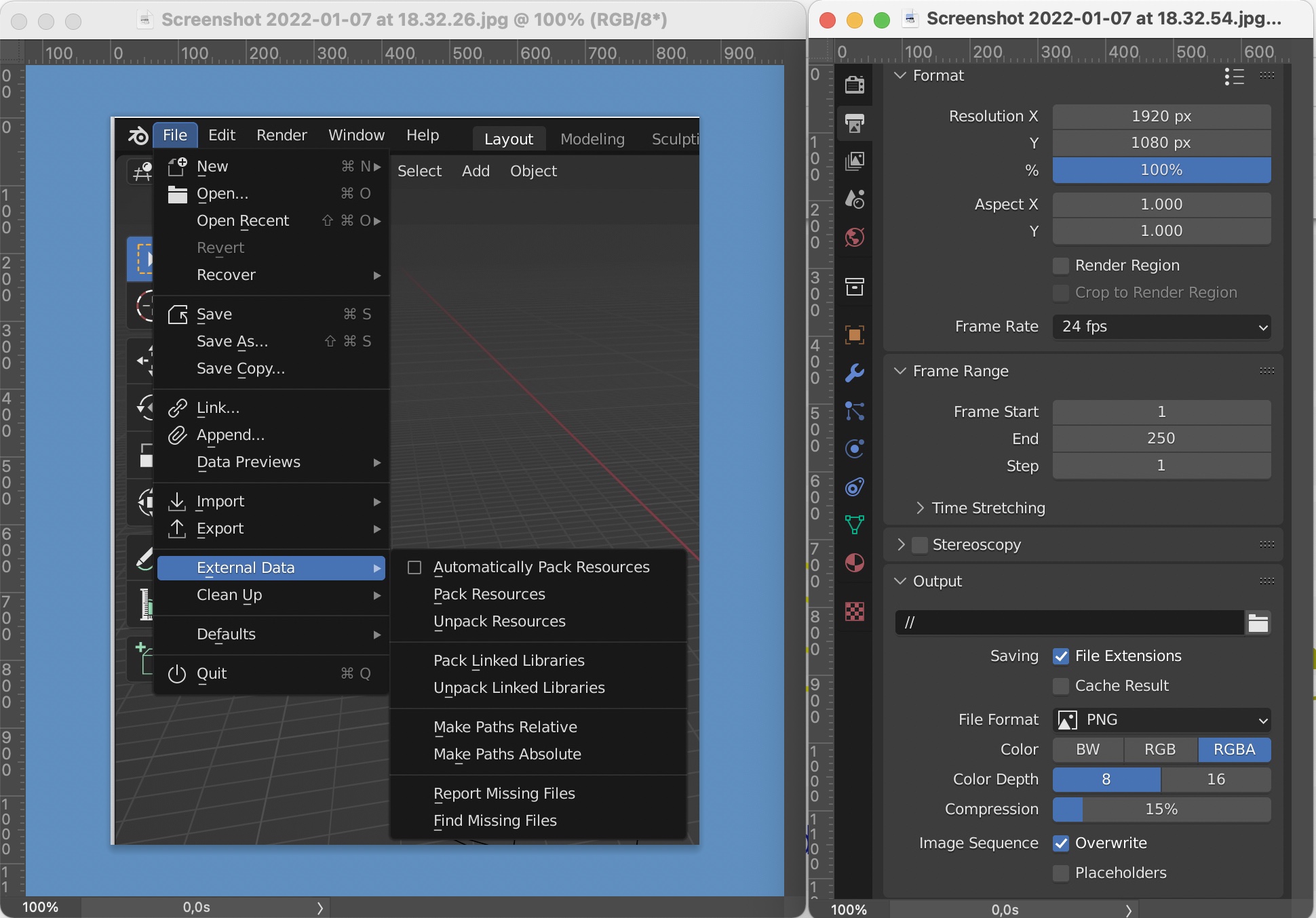Enable the Cache Result checkbox
The width and height of the screenshot is (1316, 918).
coord(1061,686)
